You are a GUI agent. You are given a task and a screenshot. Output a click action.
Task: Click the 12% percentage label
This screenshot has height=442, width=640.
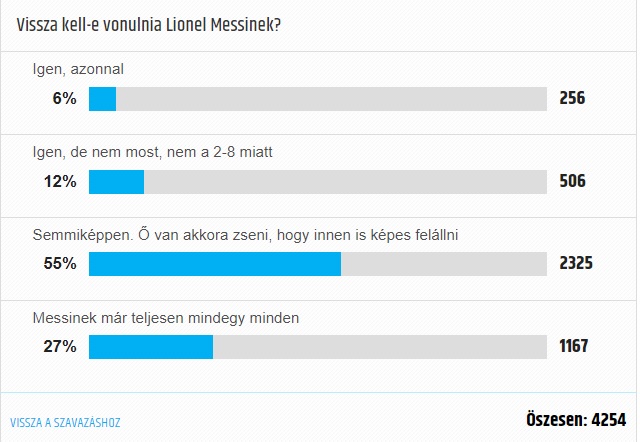click(60, 182)
